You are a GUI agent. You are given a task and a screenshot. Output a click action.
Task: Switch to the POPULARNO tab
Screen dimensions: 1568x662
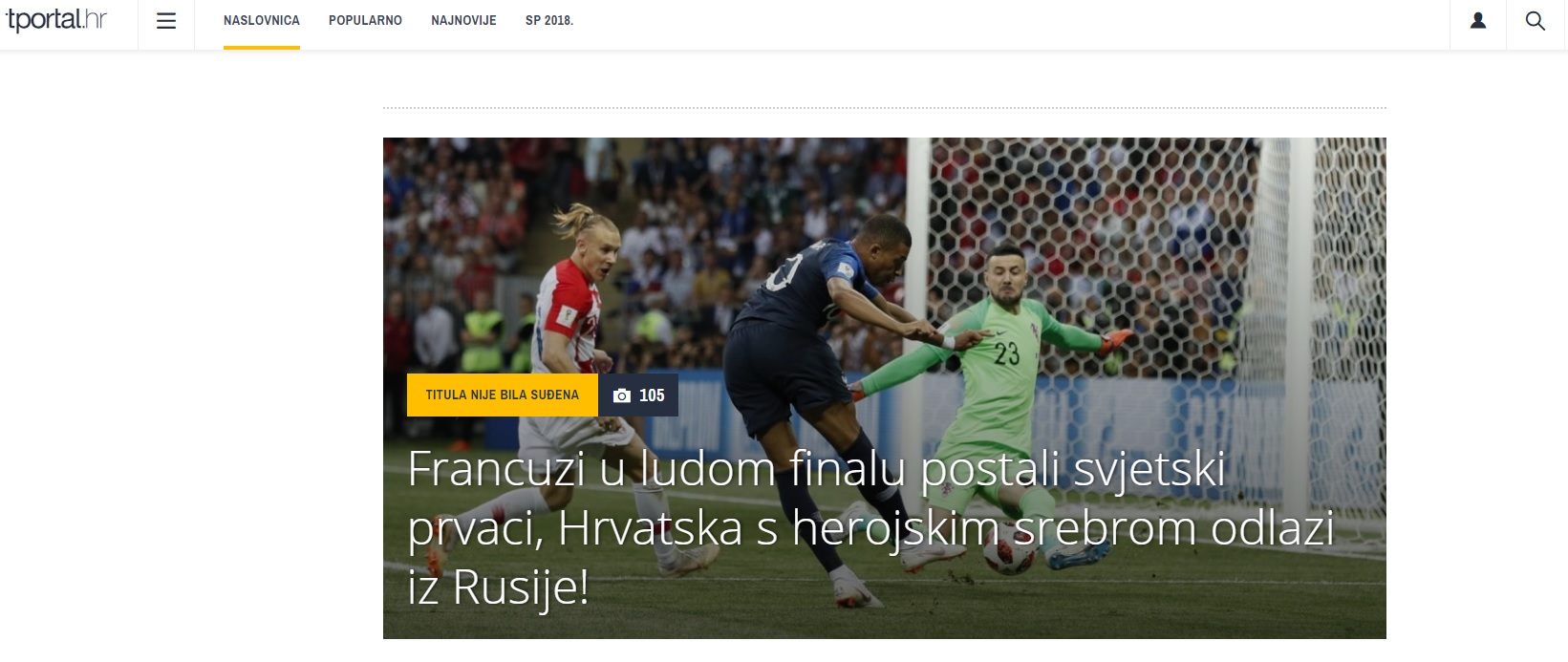(365, 20)
